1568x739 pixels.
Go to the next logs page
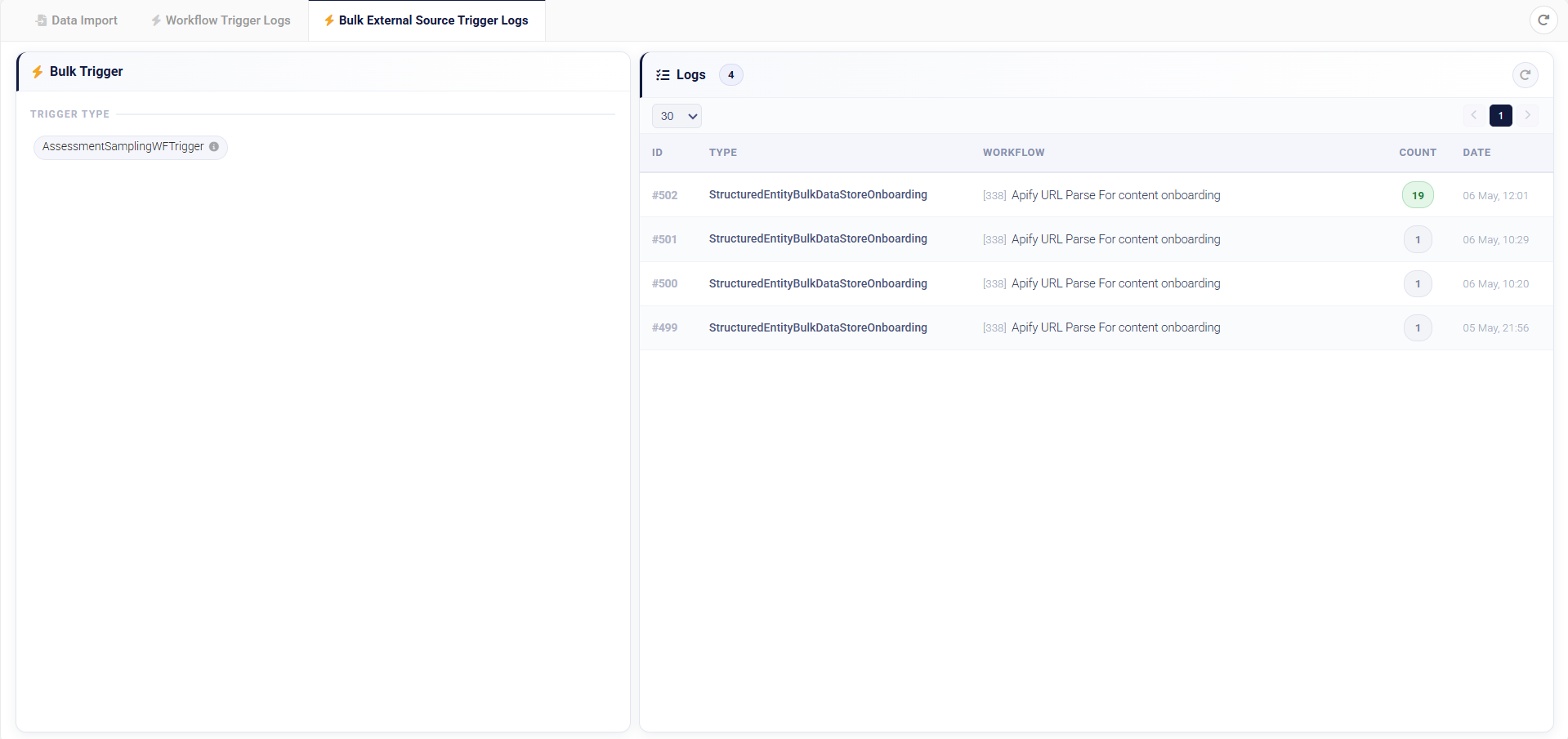point(1528,115)
